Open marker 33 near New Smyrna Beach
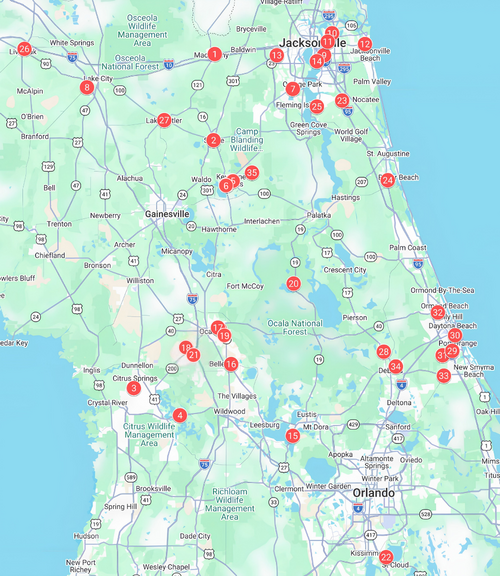 click(x=444, y=376)
